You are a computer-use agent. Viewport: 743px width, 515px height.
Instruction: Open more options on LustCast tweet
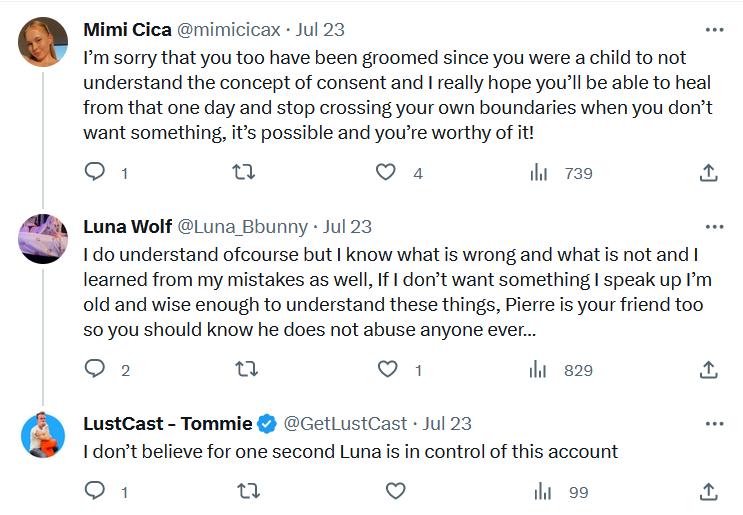click(x=714, y=424)
